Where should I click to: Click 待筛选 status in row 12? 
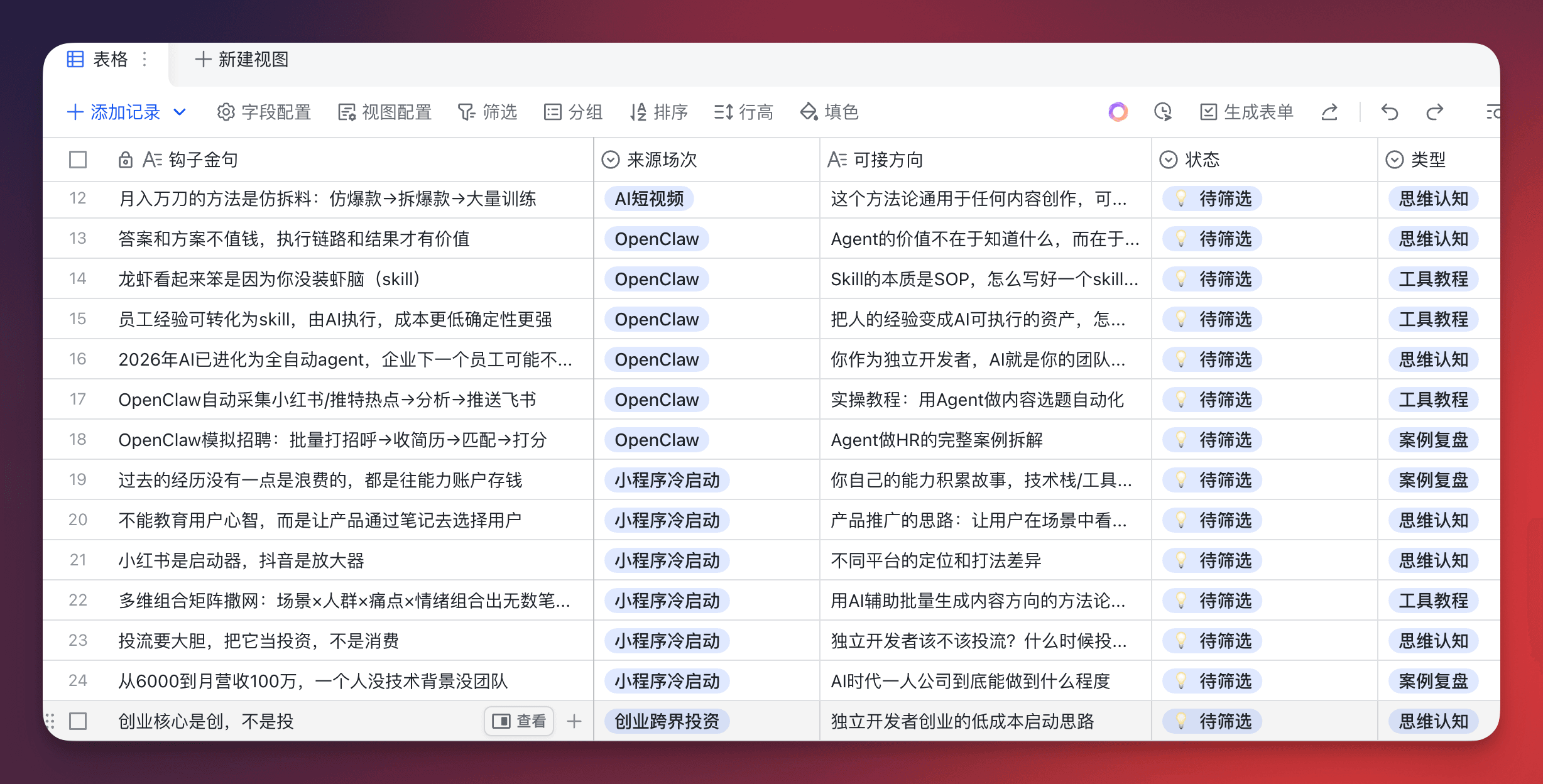coord(1212,199)
